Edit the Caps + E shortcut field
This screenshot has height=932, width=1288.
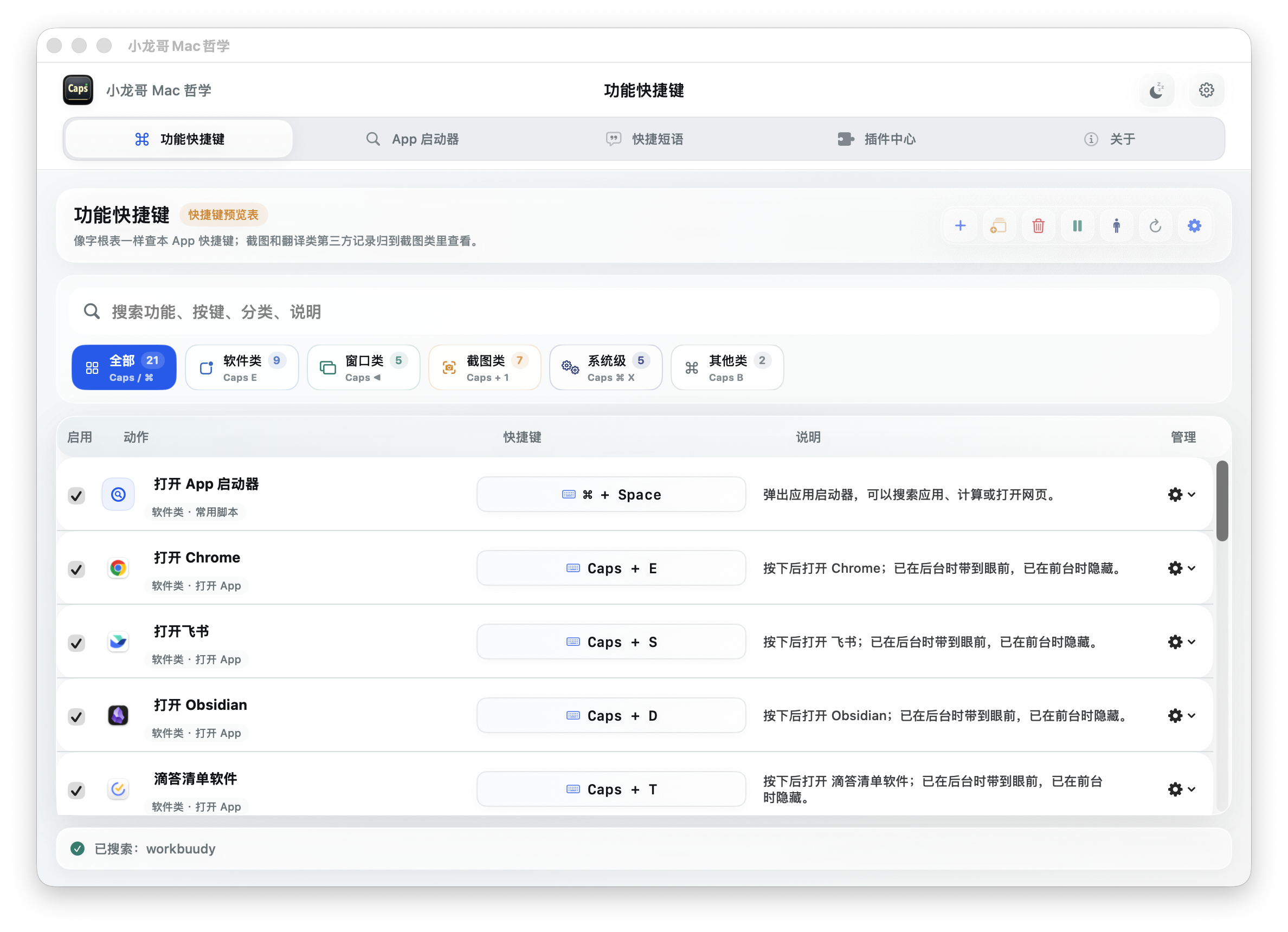[x=611, y=569]
